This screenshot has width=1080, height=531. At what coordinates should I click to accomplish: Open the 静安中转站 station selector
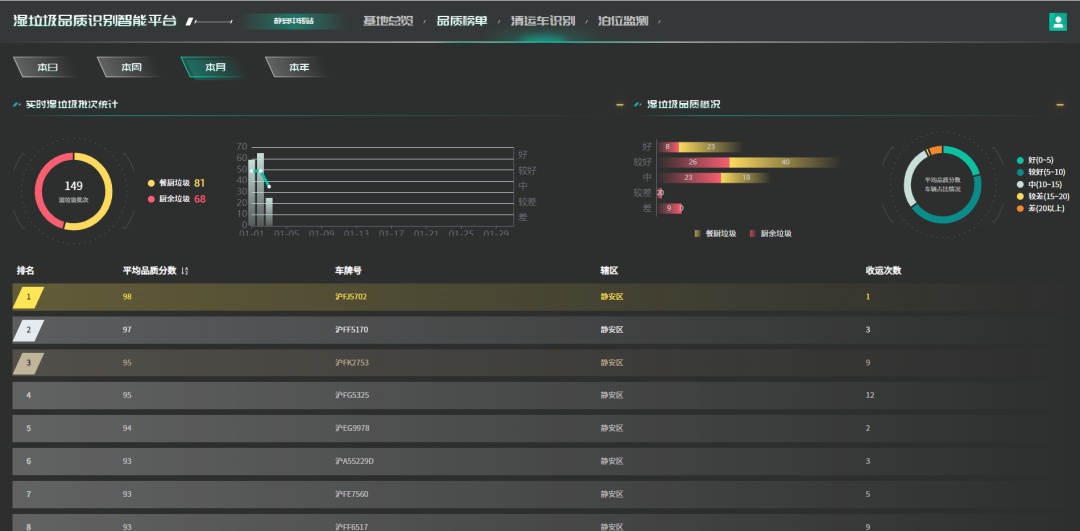coord(293,21)
